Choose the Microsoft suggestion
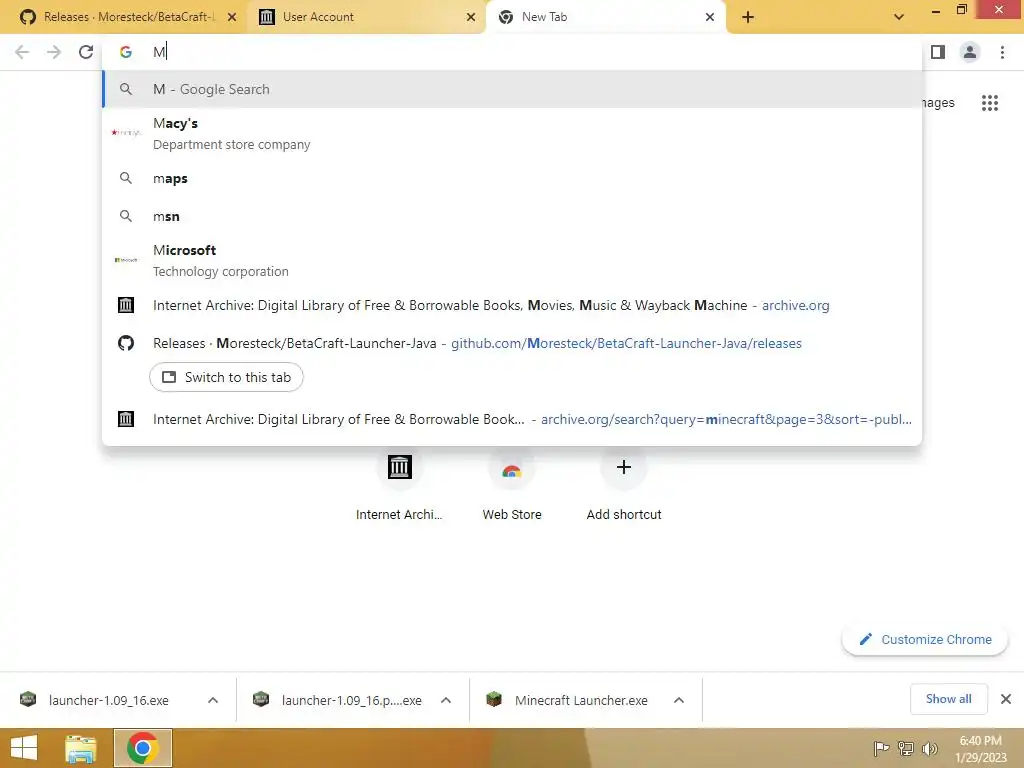1024x768 pixels. pos(512,260)
